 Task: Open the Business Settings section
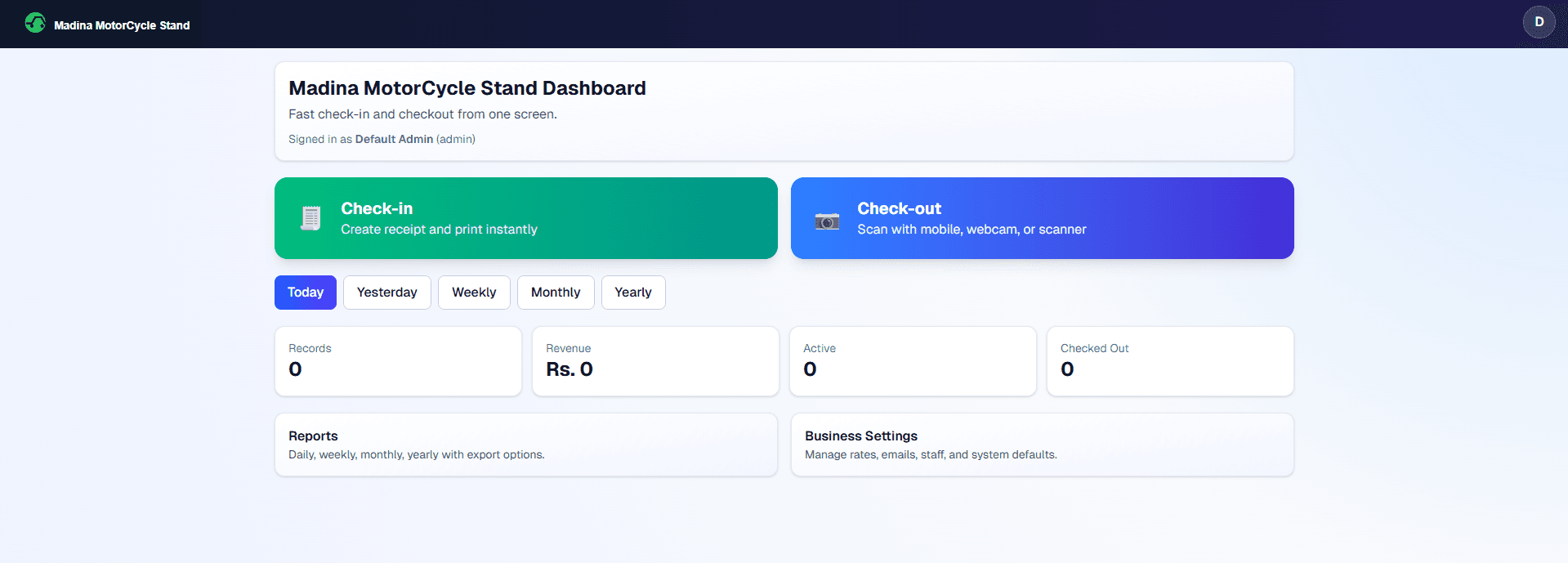[x=1042, y=445]
